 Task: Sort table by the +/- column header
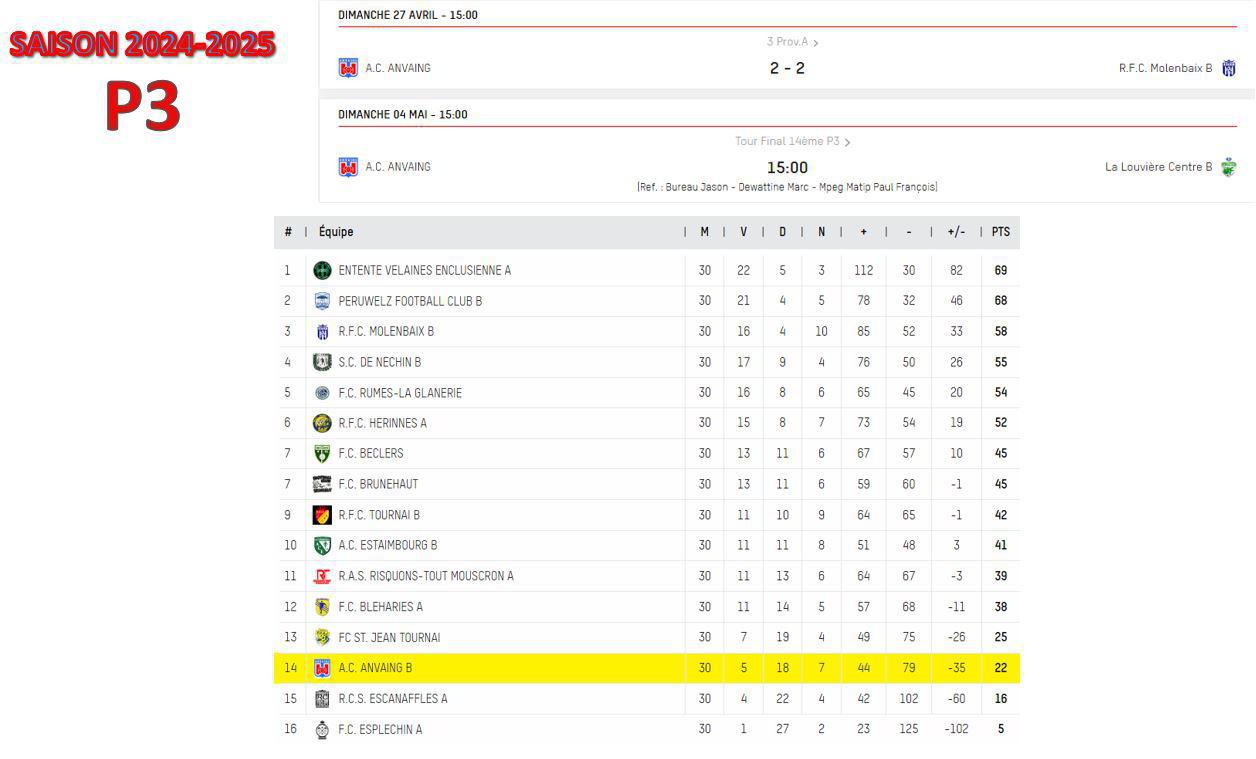click(956, 232)
